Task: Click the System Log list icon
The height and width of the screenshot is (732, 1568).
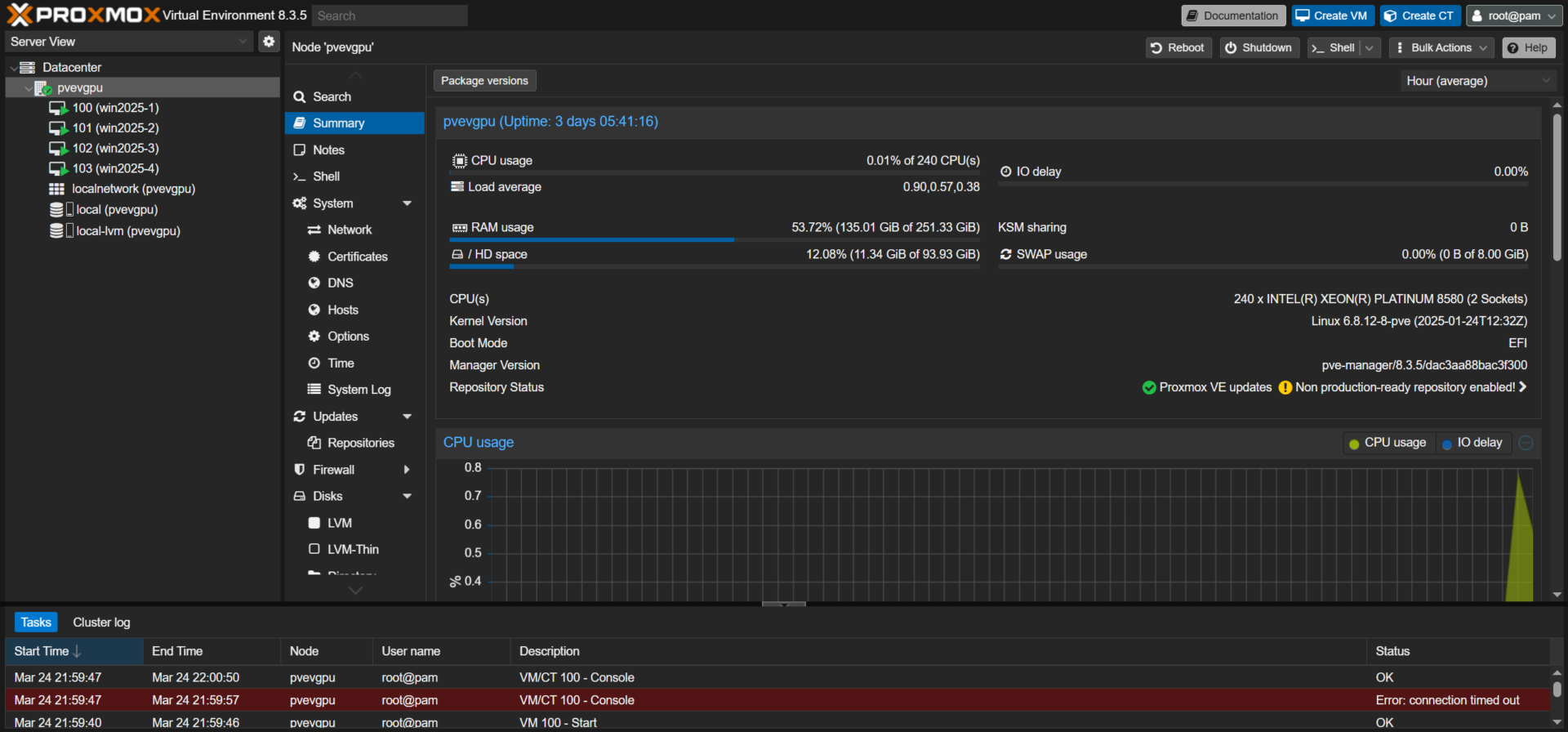Action: click(x=314, y=389)
